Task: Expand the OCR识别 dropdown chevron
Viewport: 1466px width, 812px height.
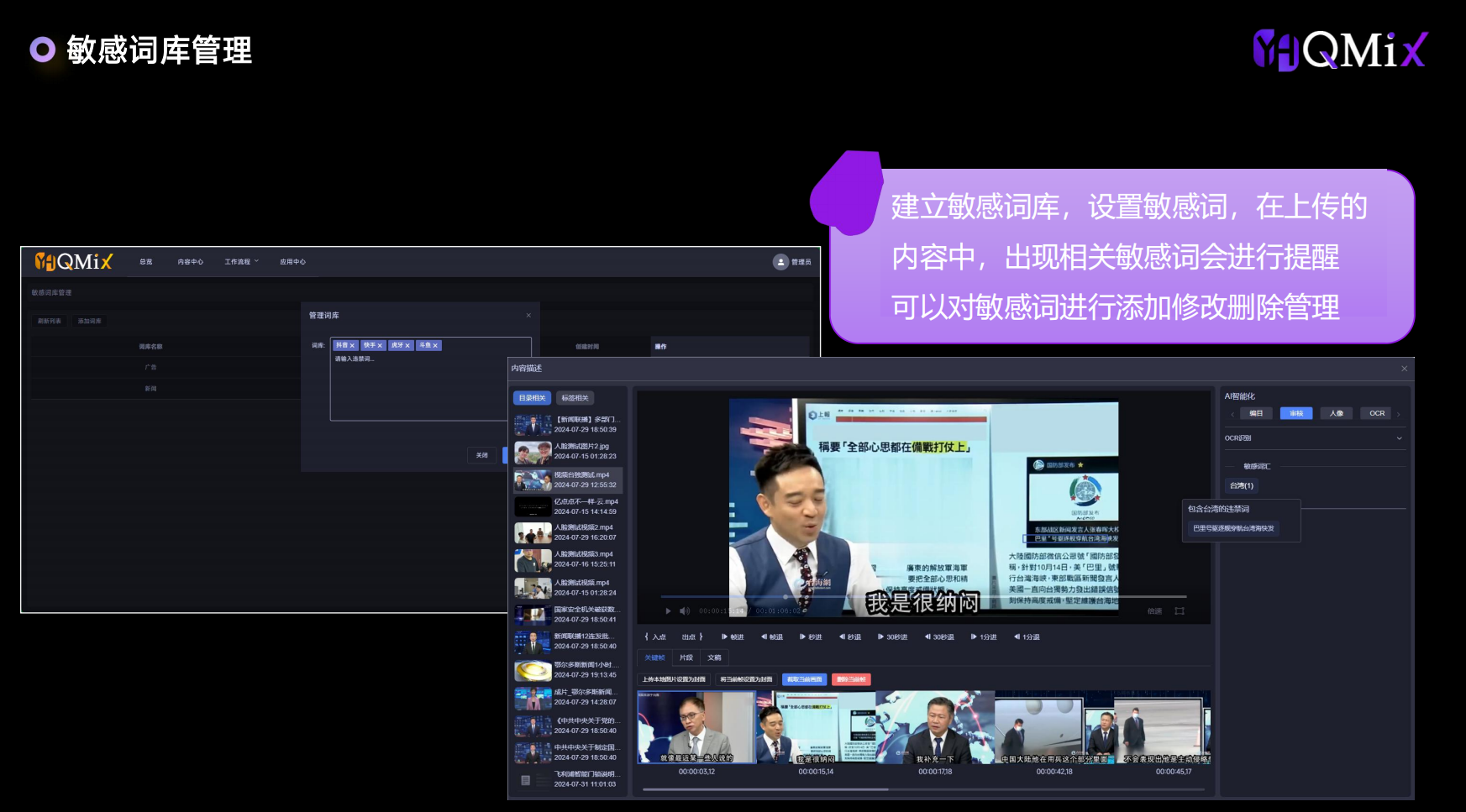Action: coord(1399,438)
